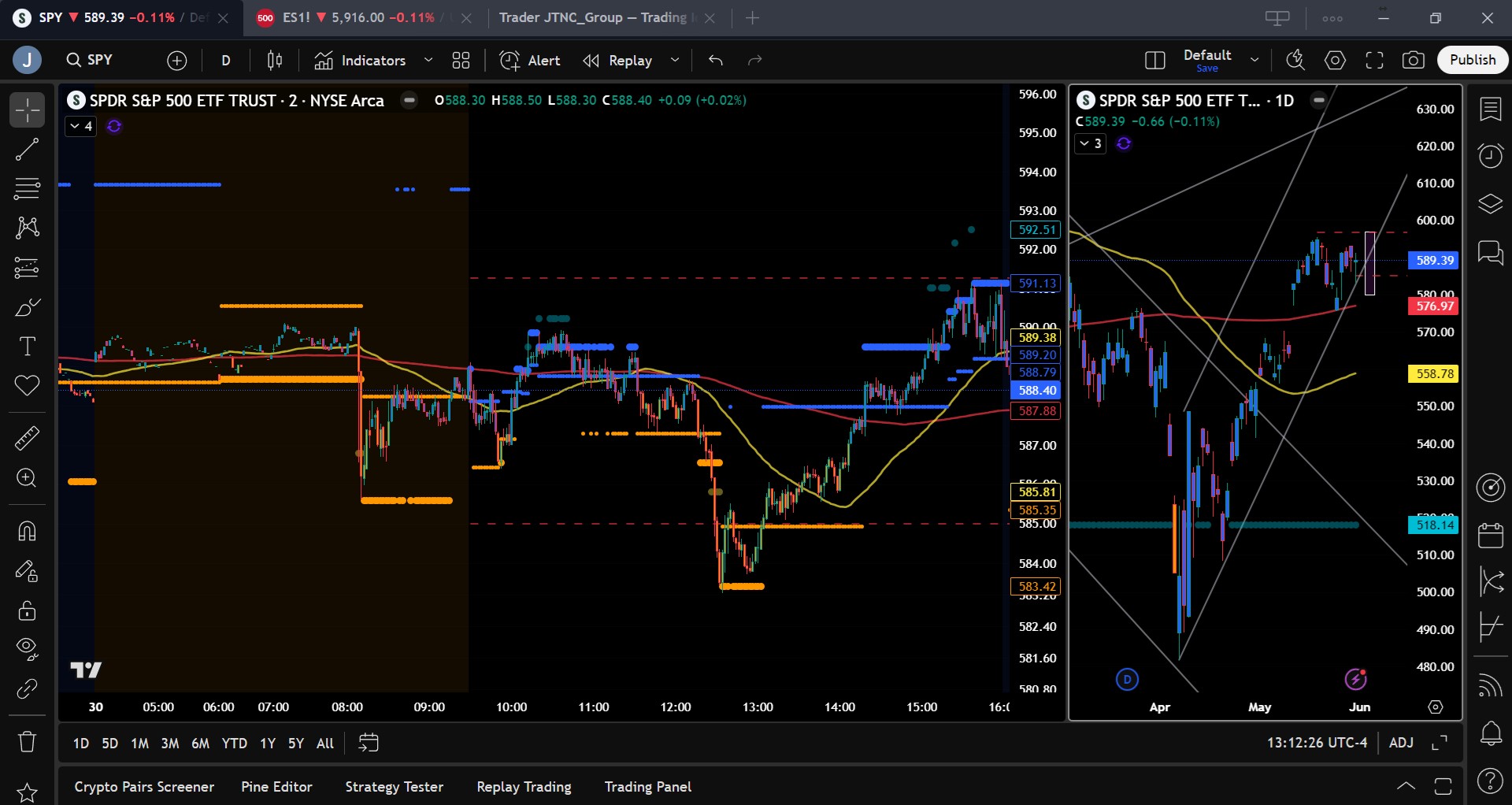Open Crypto Pairs Screener panel
This screenshot has width=1512, height=805.
click(x=144, y=787)
